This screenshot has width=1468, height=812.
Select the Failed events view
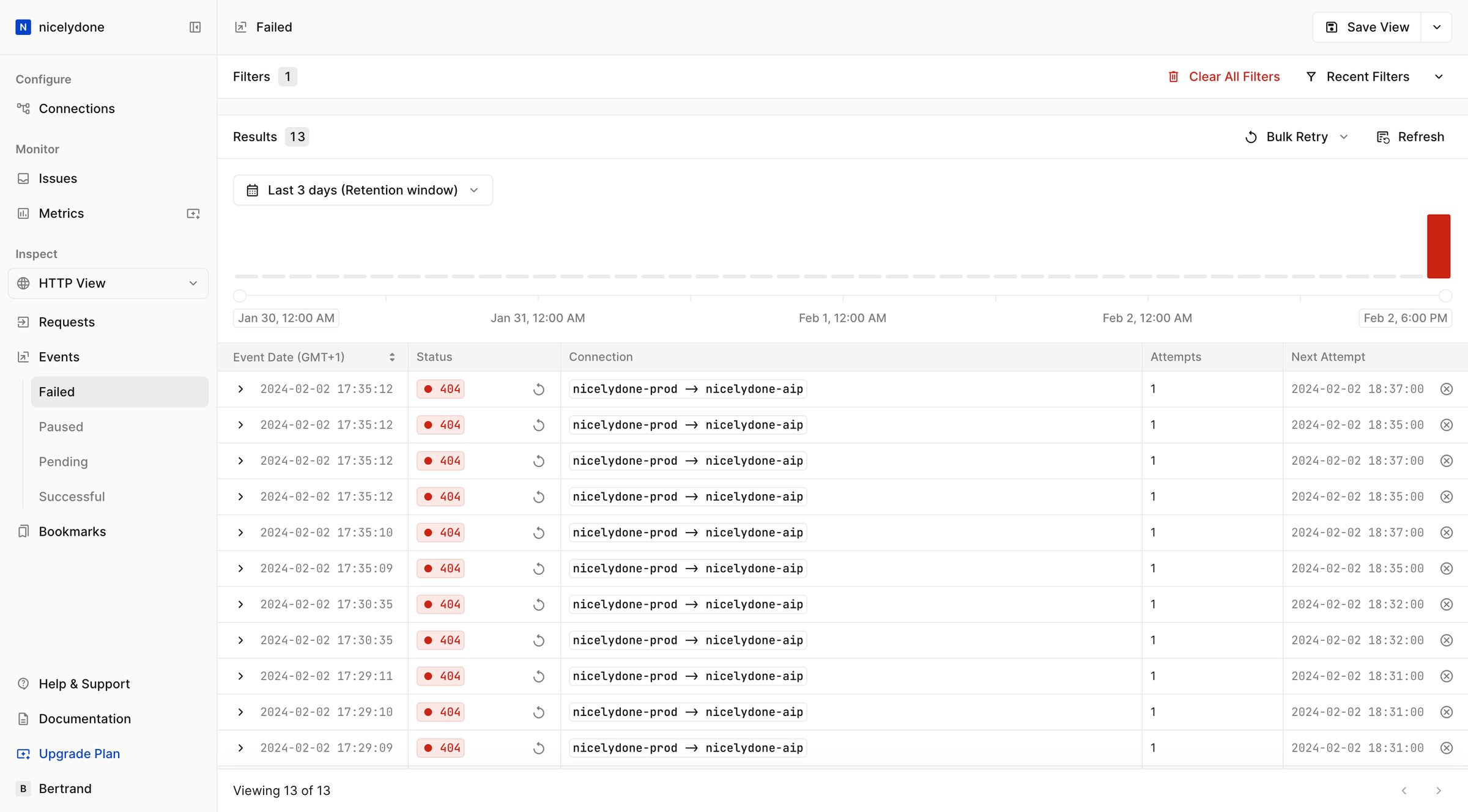[x=119, y=392]
